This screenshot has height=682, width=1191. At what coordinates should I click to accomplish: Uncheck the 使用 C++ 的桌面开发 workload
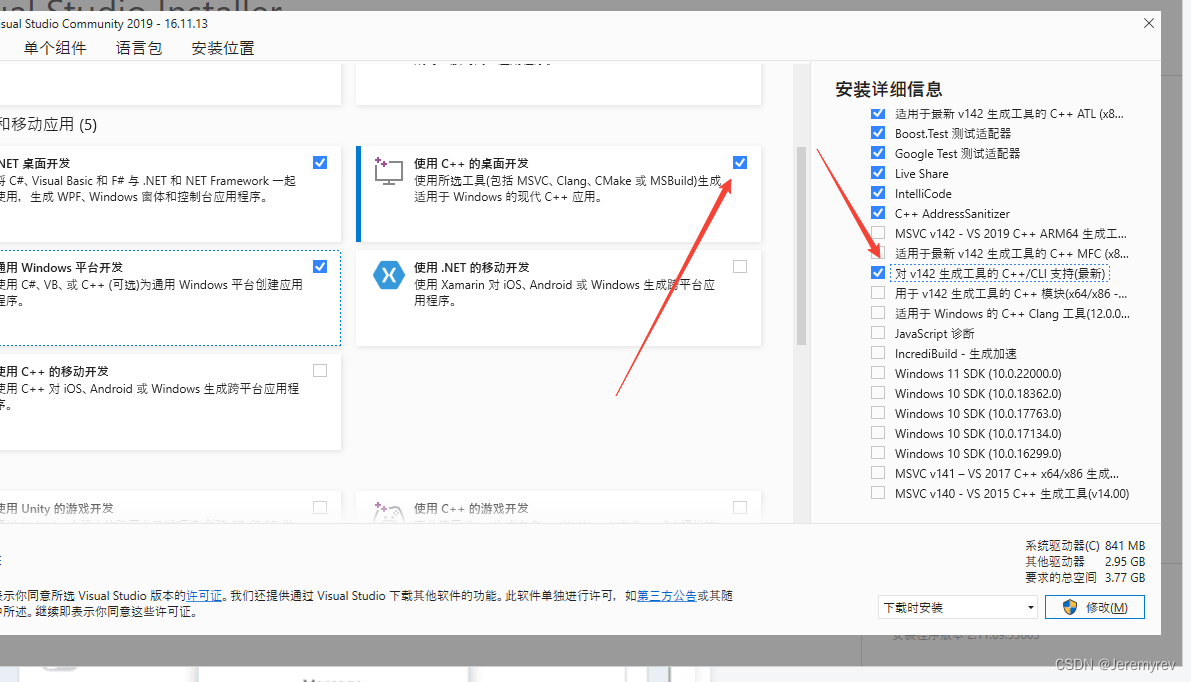click(x=740, y=163)
